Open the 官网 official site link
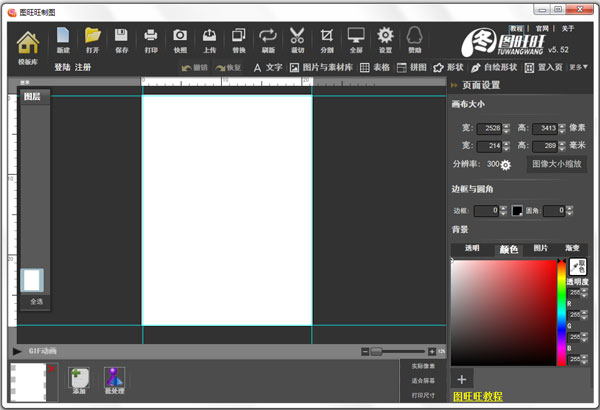The image size is (600, 410). click(542, 29)
